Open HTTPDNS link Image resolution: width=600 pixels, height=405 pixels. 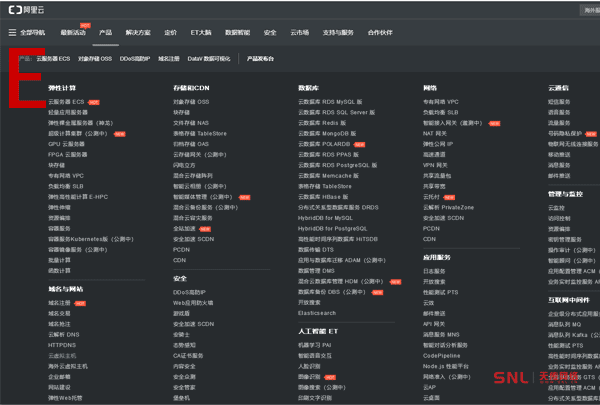pos(62,345)
